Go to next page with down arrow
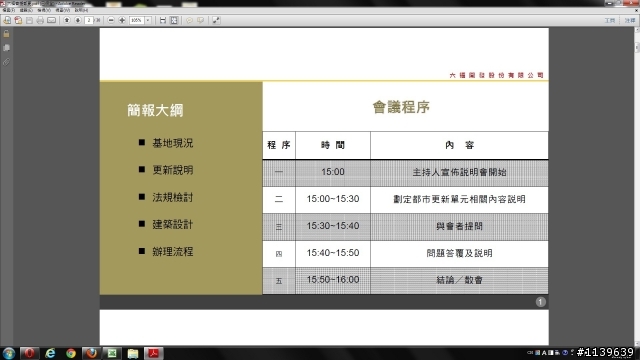The width and height of the screenshot is (640, 360). coord(78,20)
